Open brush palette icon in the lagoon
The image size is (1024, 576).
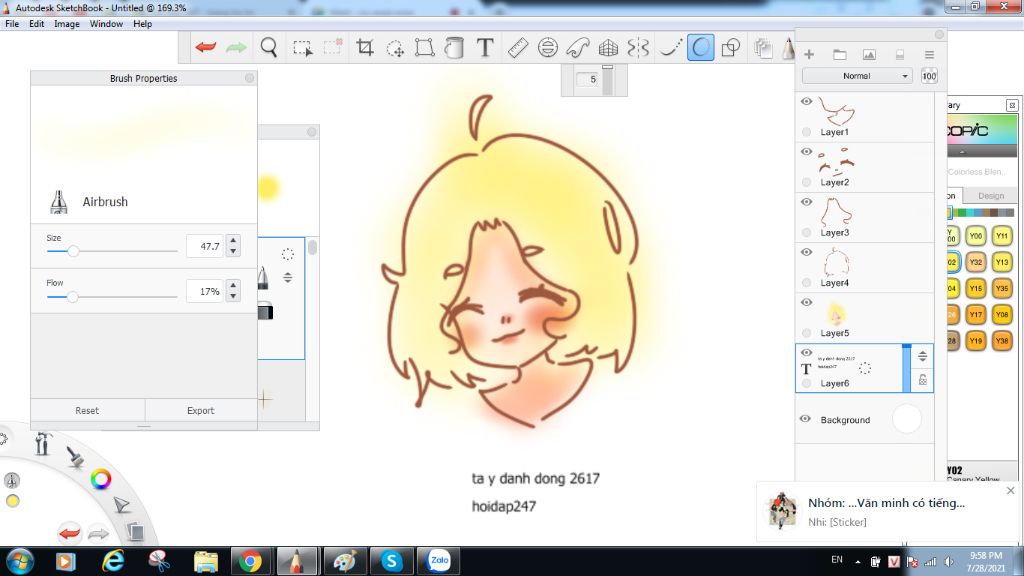coord(76,456)
